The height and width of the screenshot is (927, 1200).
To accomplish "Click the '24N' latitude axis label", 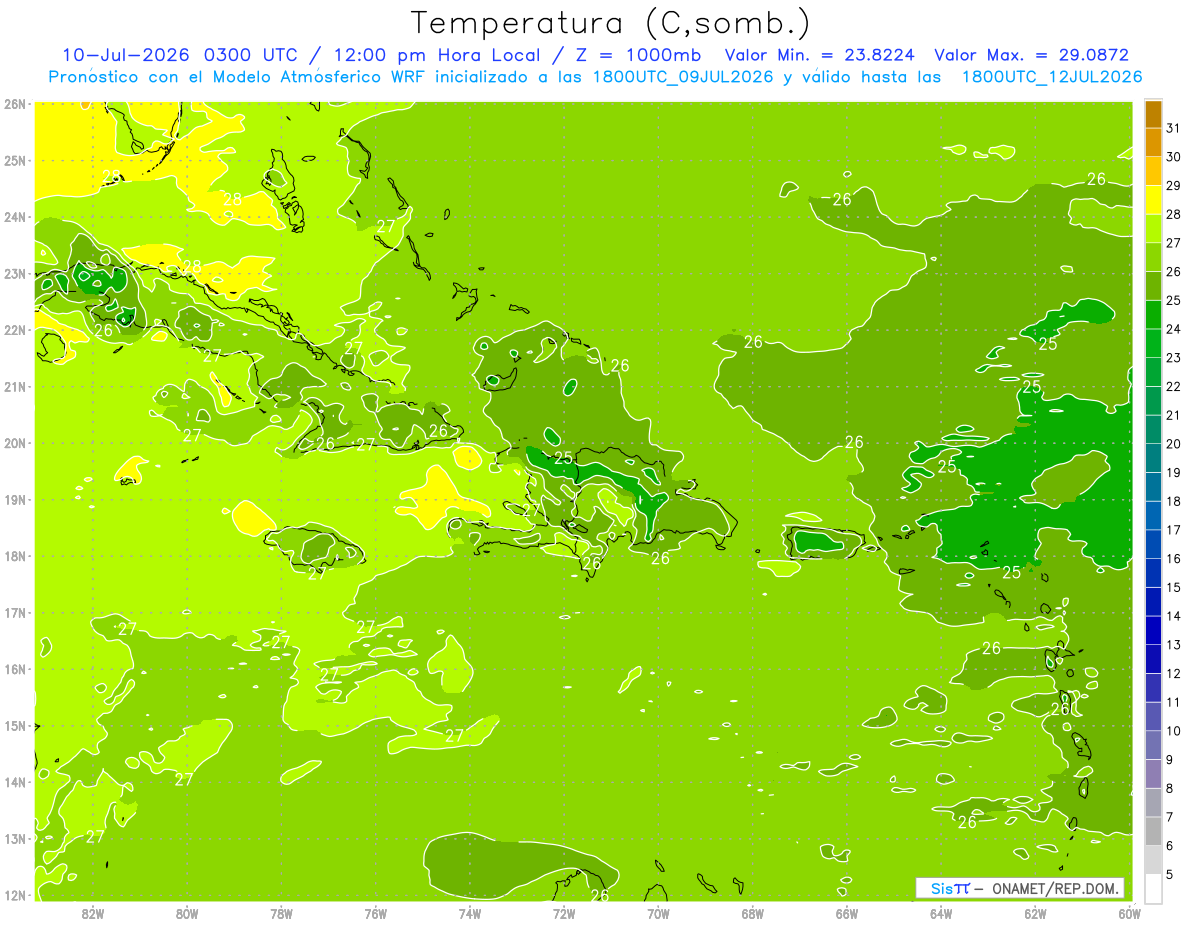I will 14,217.
